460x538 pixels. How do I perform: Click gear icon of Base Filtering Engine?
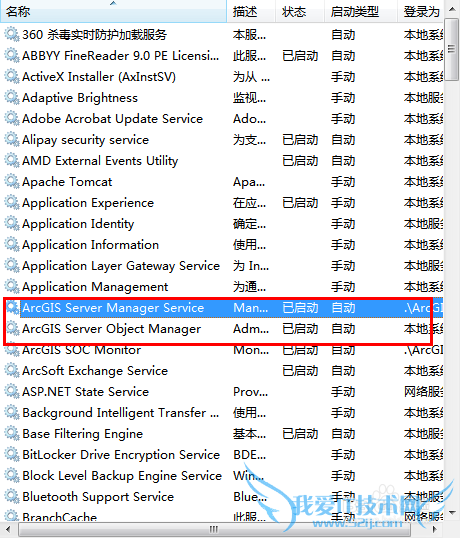[12, 433]
